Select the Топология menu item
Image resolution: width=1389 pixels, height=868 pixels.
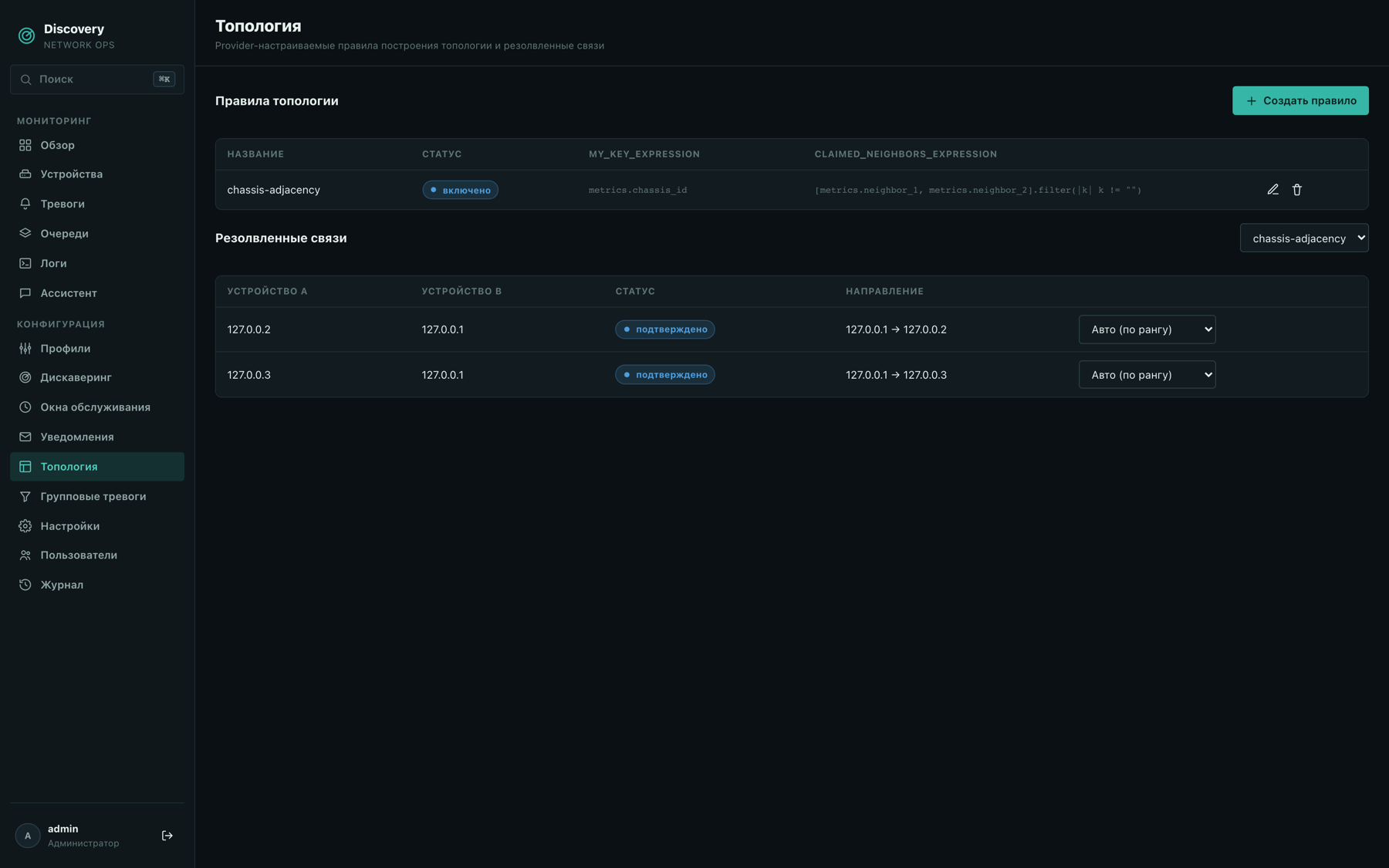97,467
